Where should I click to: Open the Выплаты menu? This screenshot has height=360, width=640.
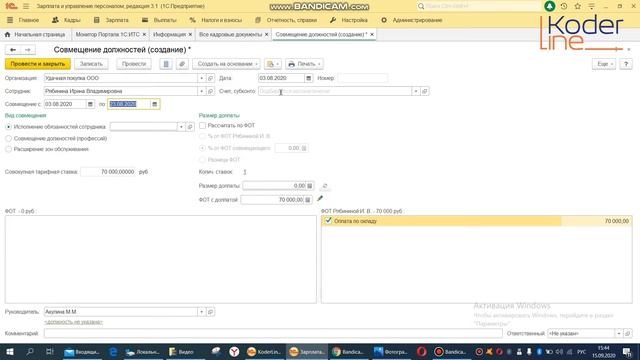pyautogui.click(x=159, y=20)
